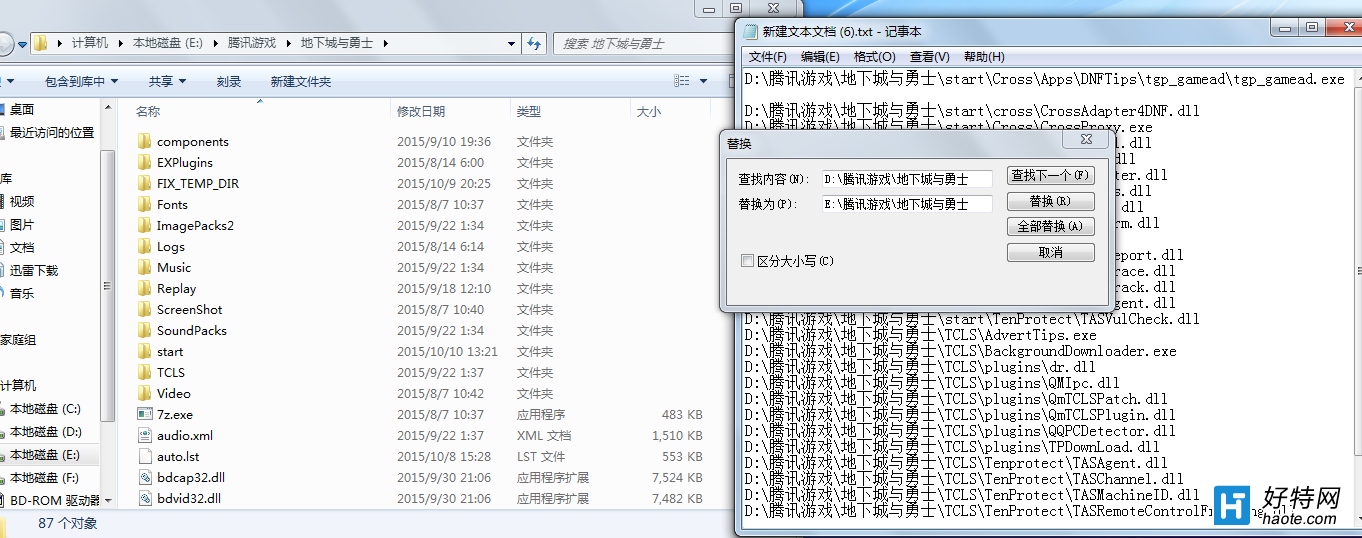Select the SoundPacks folder icon

[144, 331]
